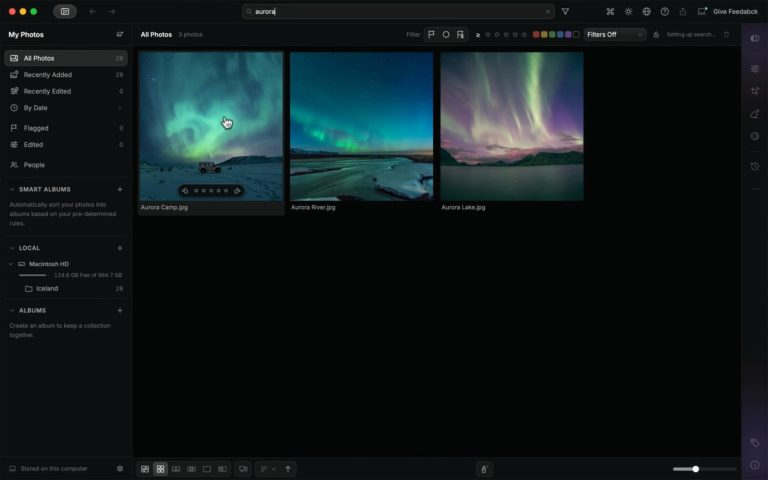The height and width of the screenshot is (480, 768).
Task: Select the circular mask icon
Action: tap(755, 136)
